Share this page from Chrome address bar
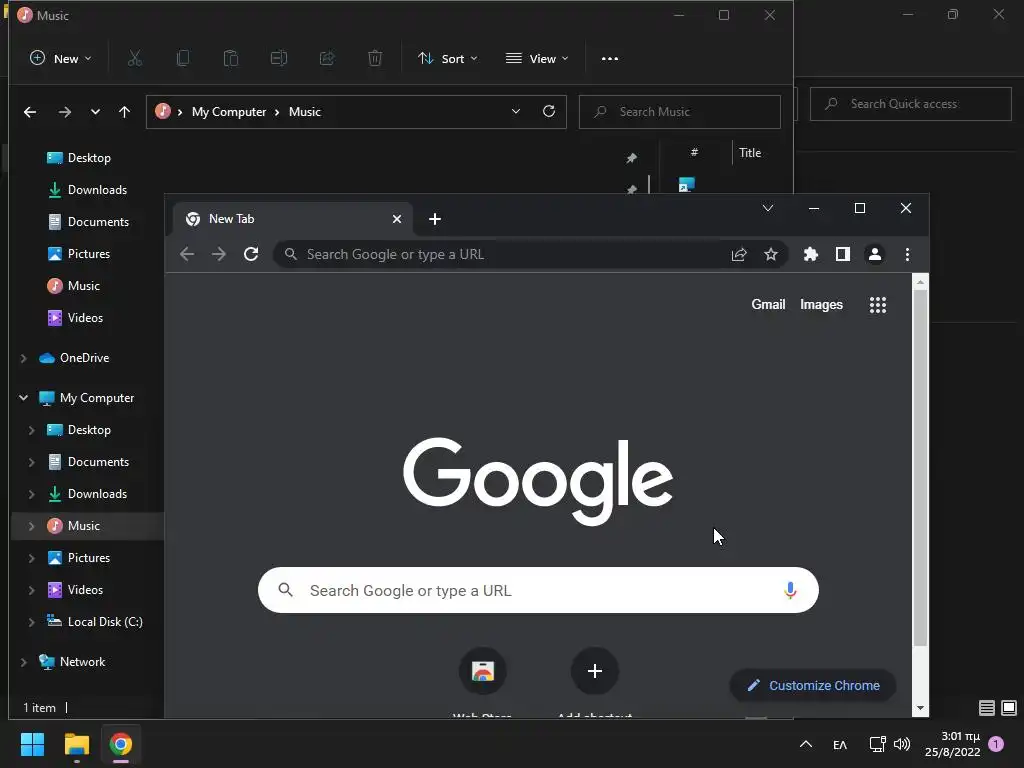 point(739,255)
